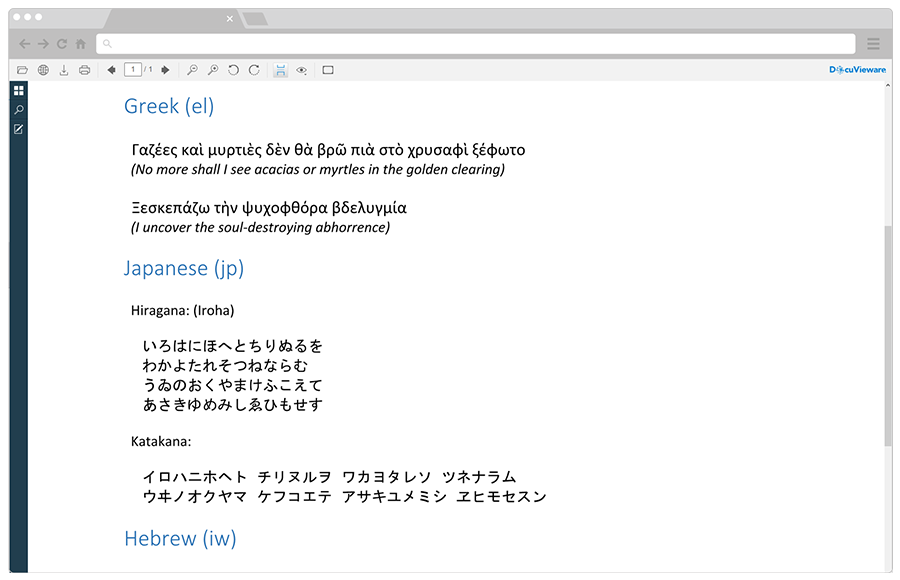
Task: Click the 'Hebrew (iw)' heading
Action: coord(180,539)
